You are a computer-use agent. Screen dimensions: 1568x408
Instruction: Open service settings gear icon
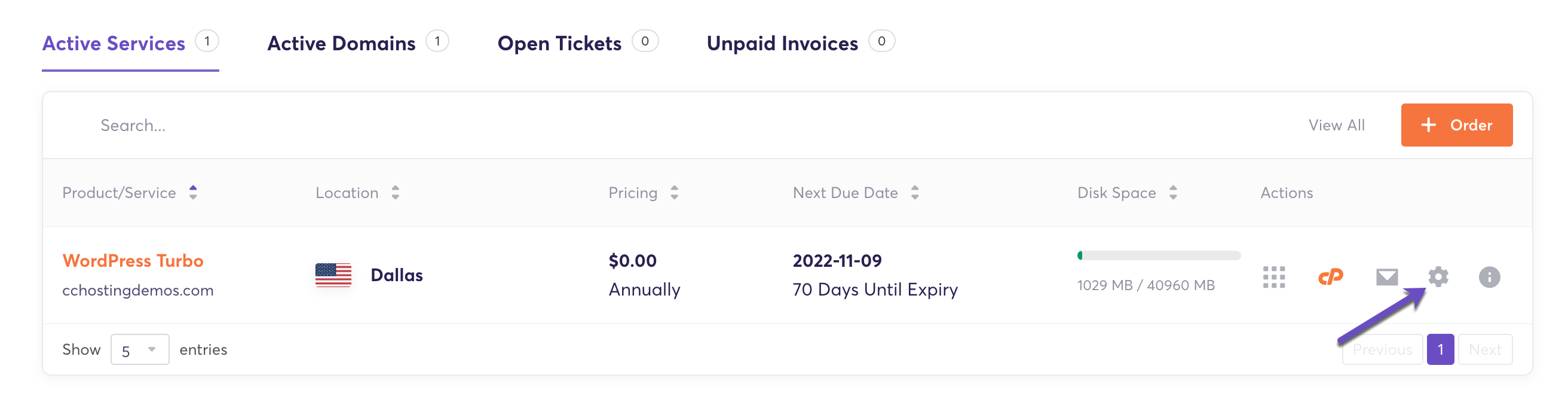(x=1438, y=276)
